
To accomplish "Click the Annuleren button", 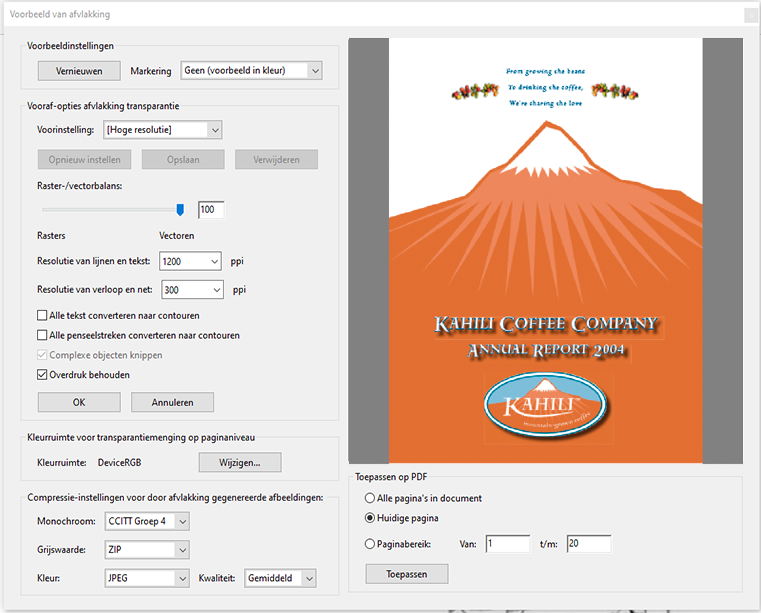I will pyautogui.click(x=172, y=402).
